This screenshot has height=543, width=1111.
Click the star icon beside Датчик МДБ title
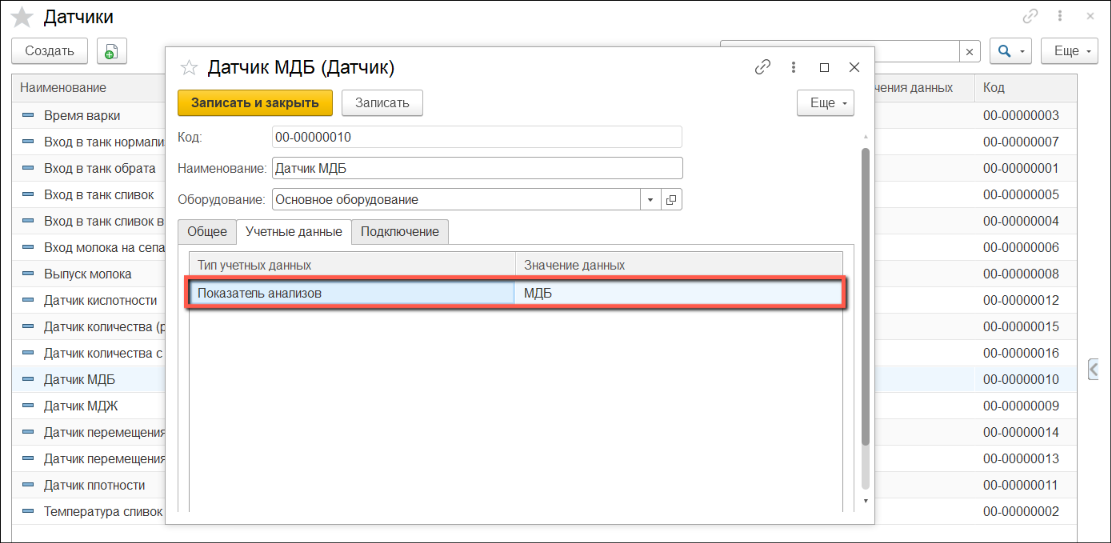pos(187,67)
